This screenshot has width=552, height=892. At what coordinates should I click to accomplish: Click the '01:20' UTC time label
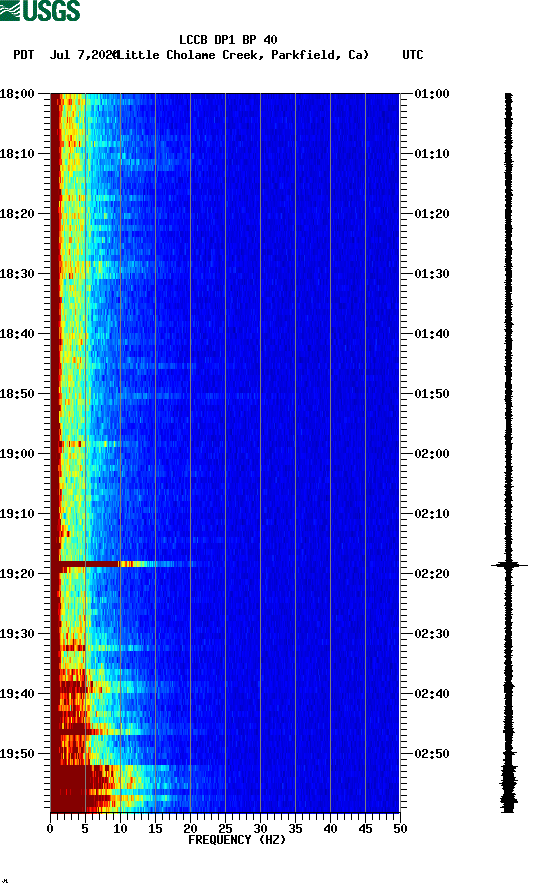(x=432, y=213)
